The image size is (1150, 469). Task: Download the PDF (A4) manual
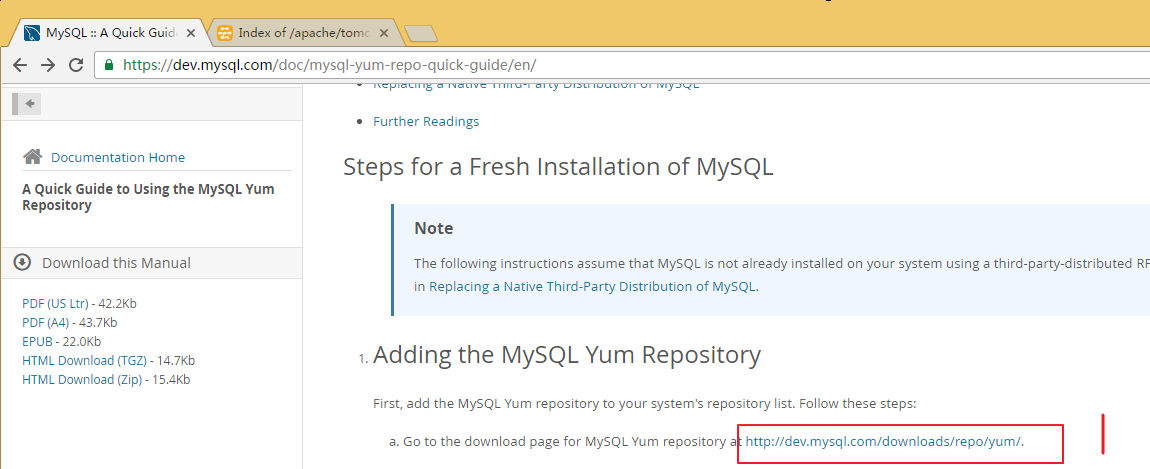point(45,322)
